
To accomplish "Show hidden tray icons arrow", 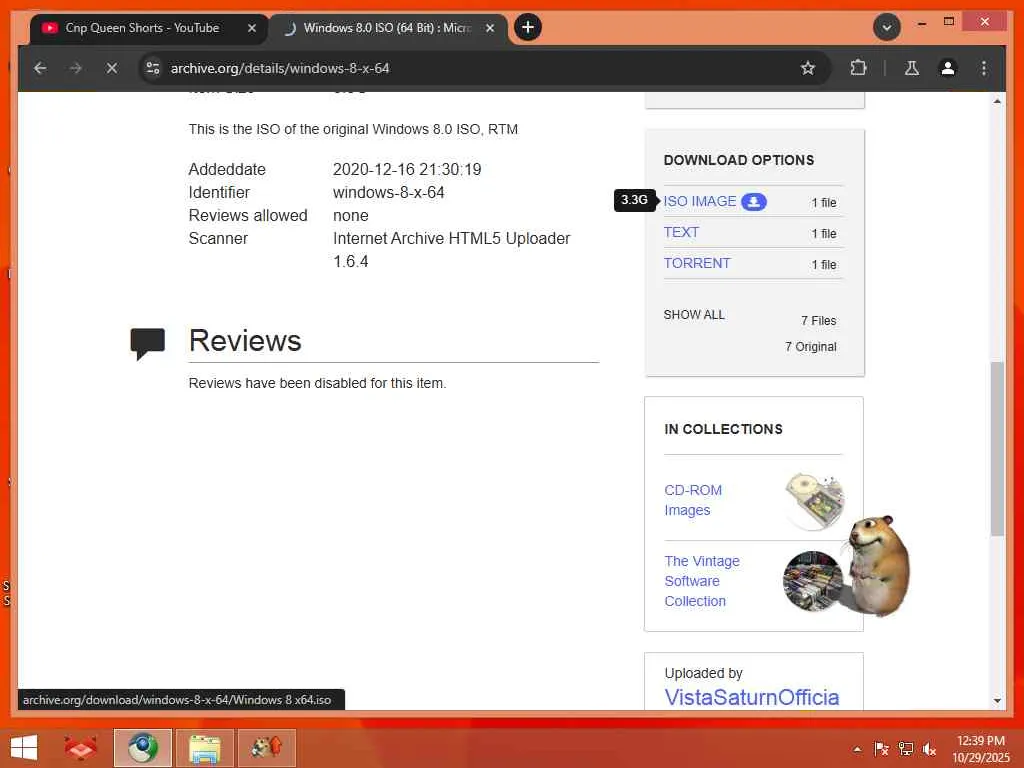I will [857, 749].
